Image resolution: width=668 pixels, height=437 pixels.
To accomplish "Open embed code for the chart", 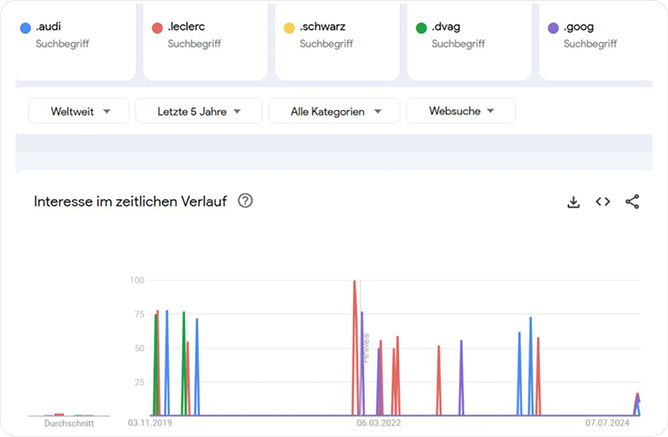I will point(603,201).
